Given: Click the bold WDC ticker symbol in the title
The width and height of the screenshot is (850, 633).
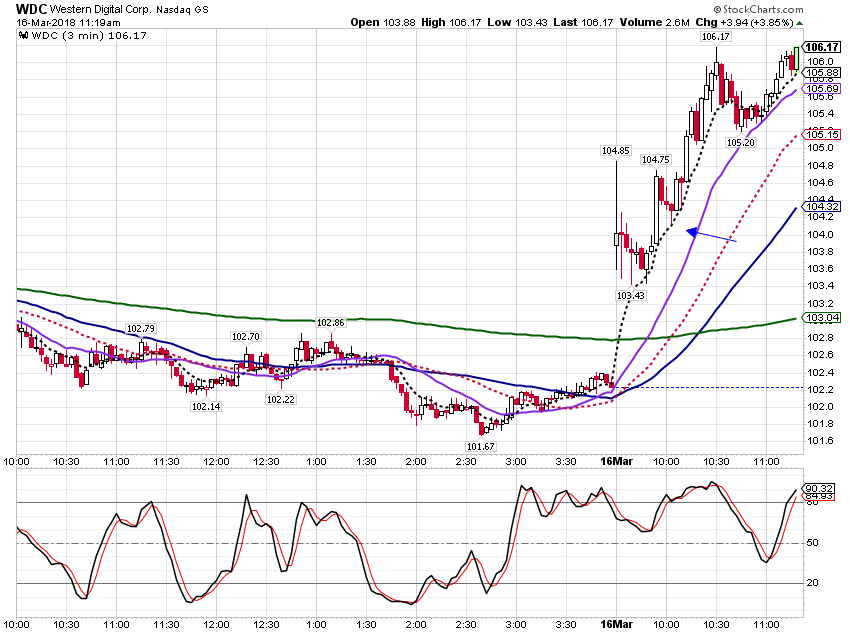Looking at the screenshot, I should pyautogui.click(x=31, y=9).
